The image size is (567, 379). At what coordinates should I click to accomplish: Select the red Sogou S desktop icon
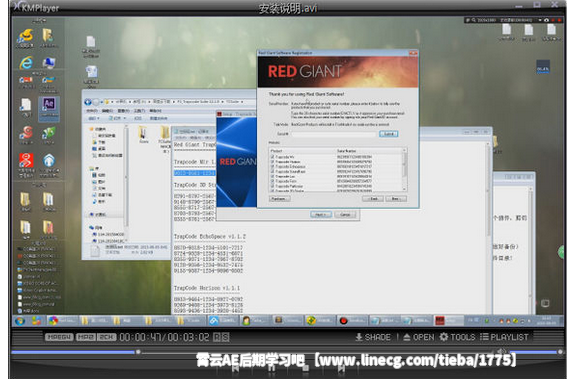(26, 132)
